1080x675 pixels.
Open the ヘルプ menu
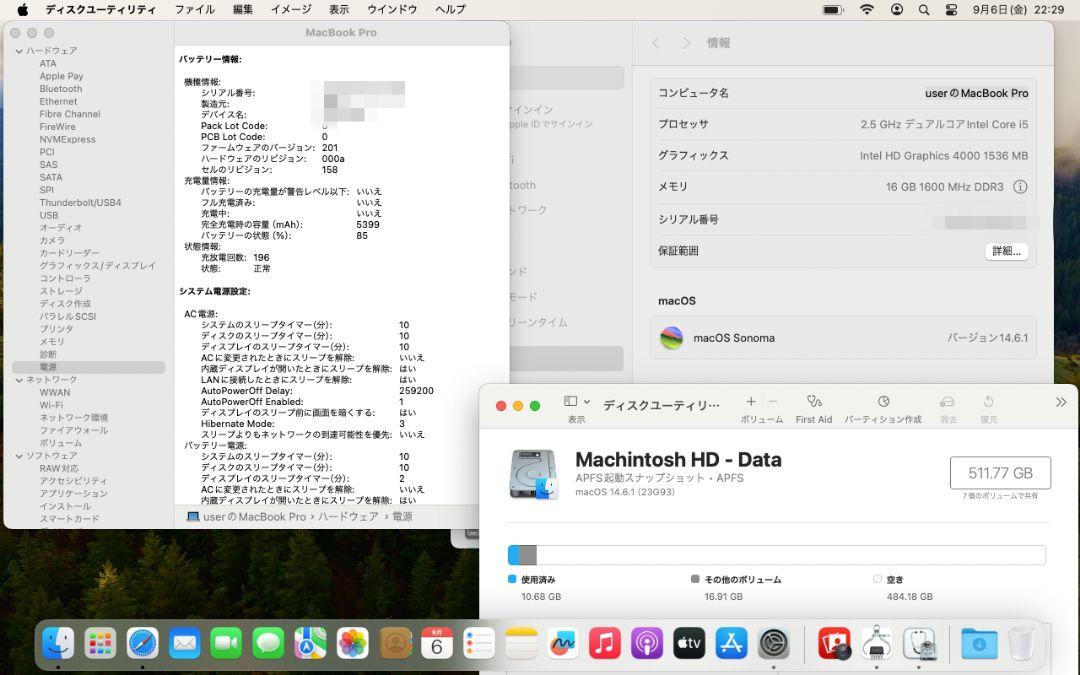tap(450, 10)
